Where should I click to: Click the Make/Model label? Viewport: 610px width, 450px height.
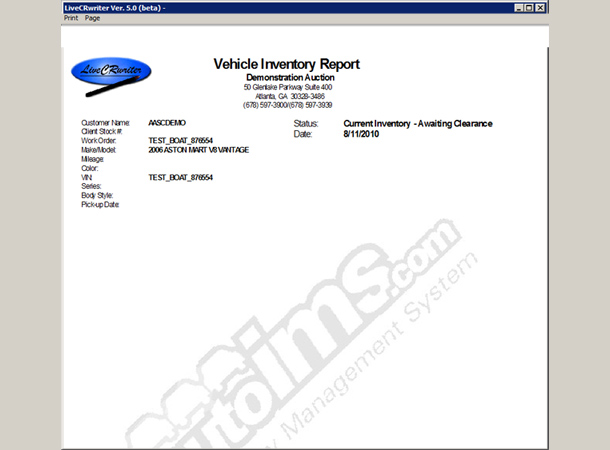(x=98, y=150)
